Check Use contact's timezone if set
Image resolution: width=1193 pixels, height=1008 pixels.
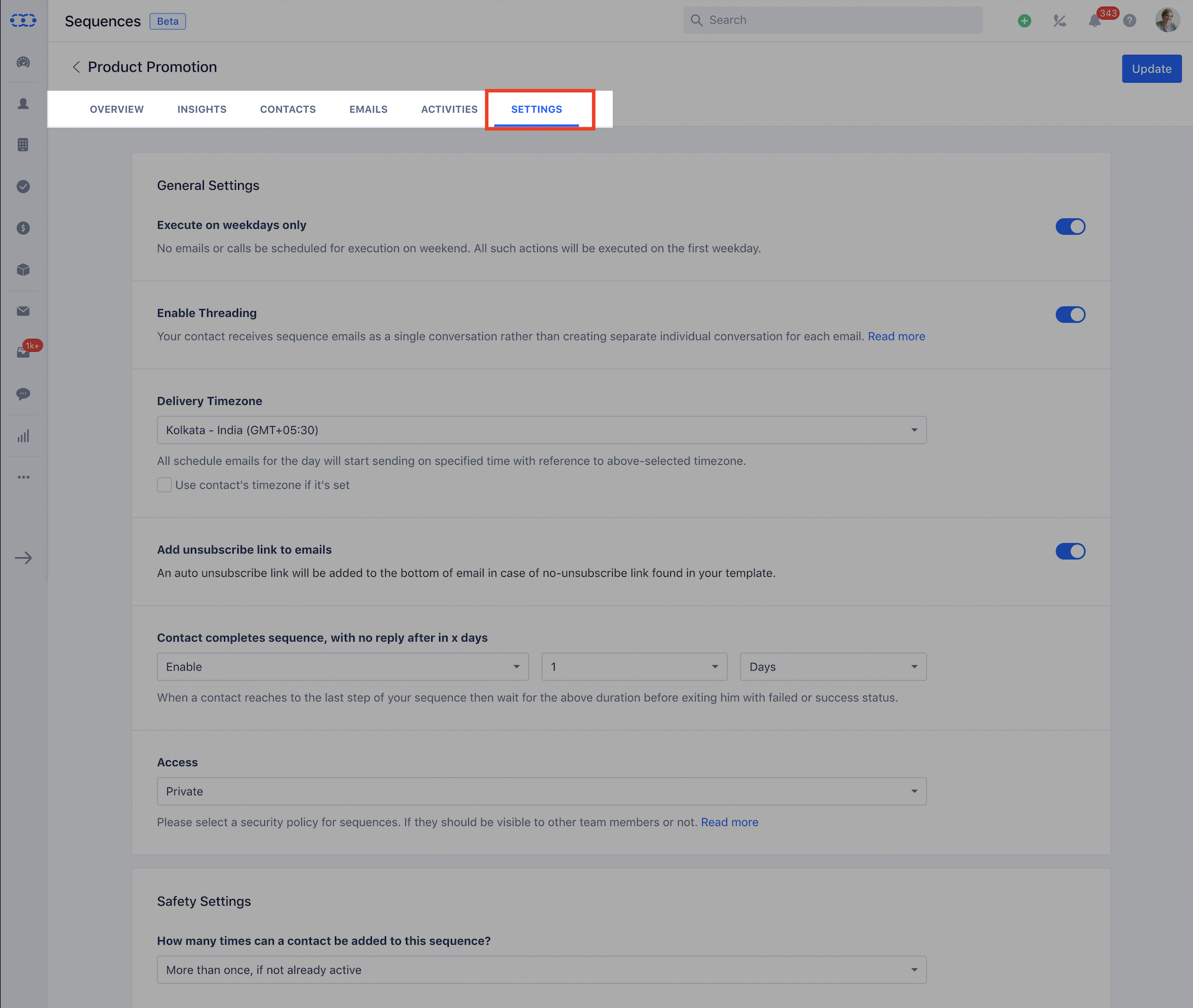coord(165,485)
